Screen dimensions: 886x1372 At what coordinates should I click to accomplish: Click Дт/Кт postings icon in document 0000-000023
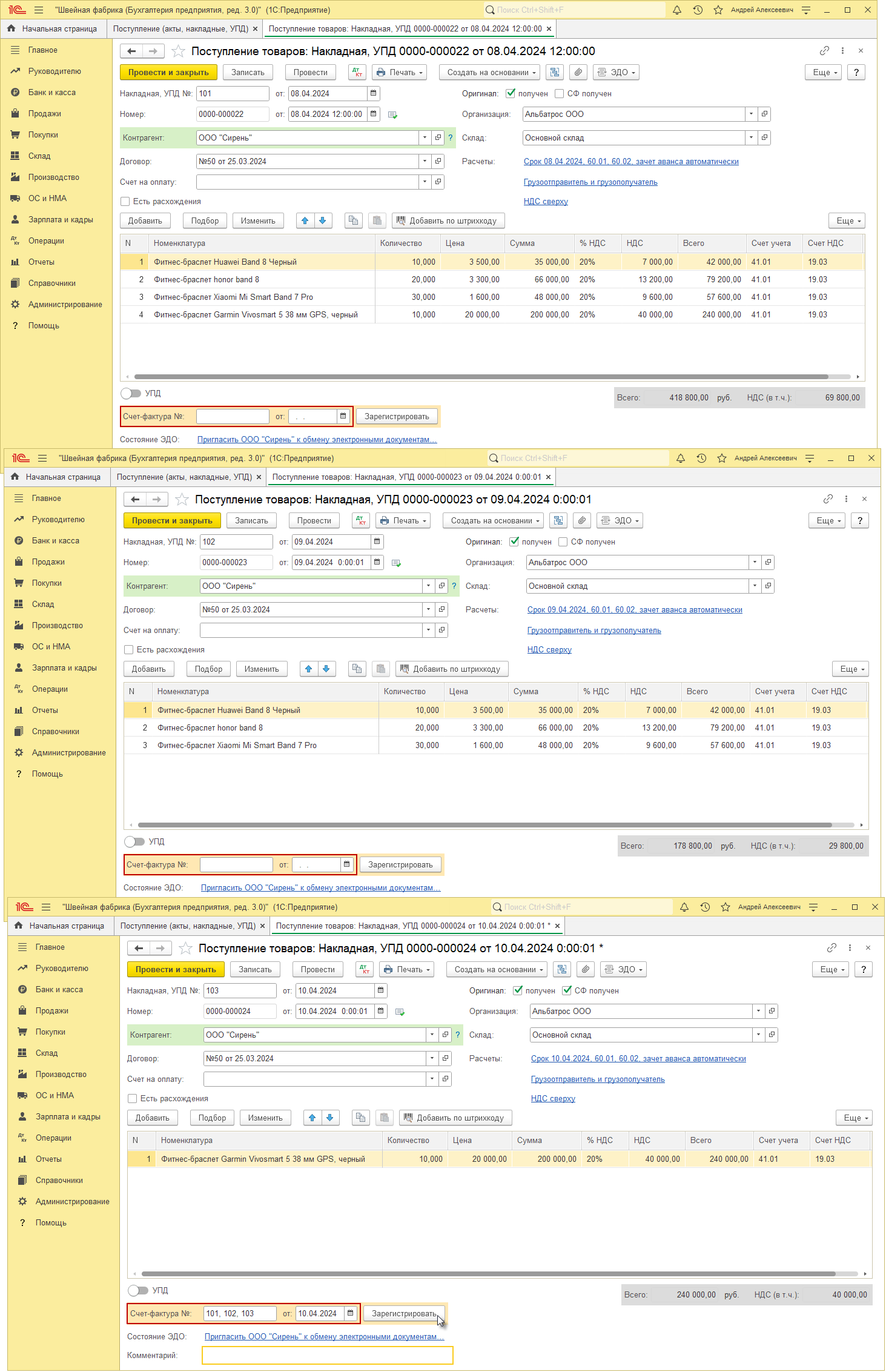pyautogui.click(x=361, y=520)
